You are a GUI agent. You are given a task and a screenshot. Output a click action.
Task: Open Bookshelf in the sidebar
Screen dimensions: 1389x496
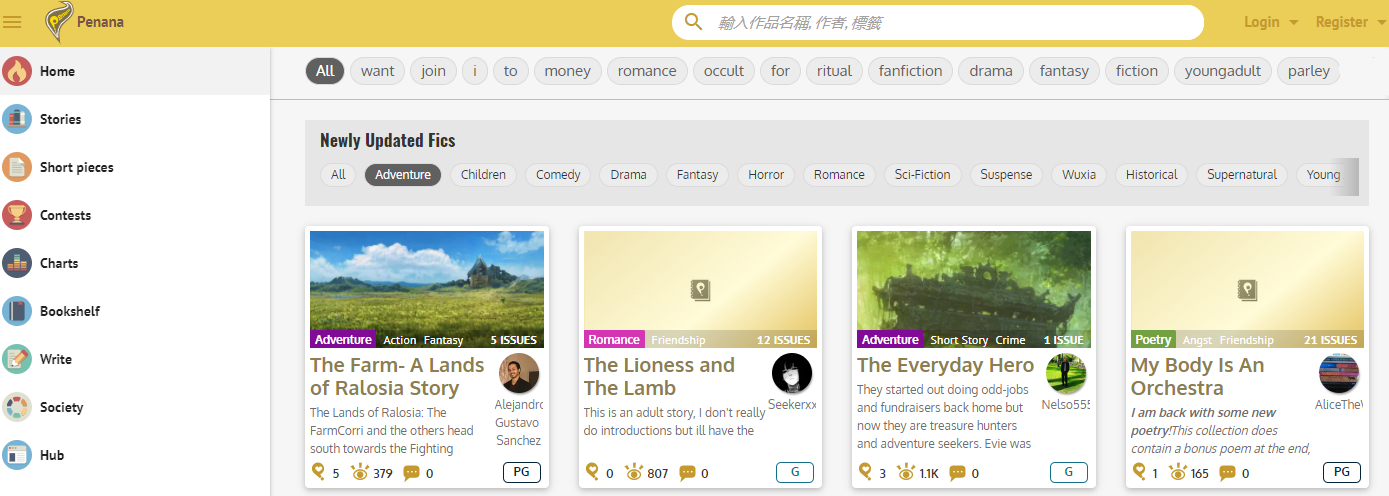pos(135,311)
